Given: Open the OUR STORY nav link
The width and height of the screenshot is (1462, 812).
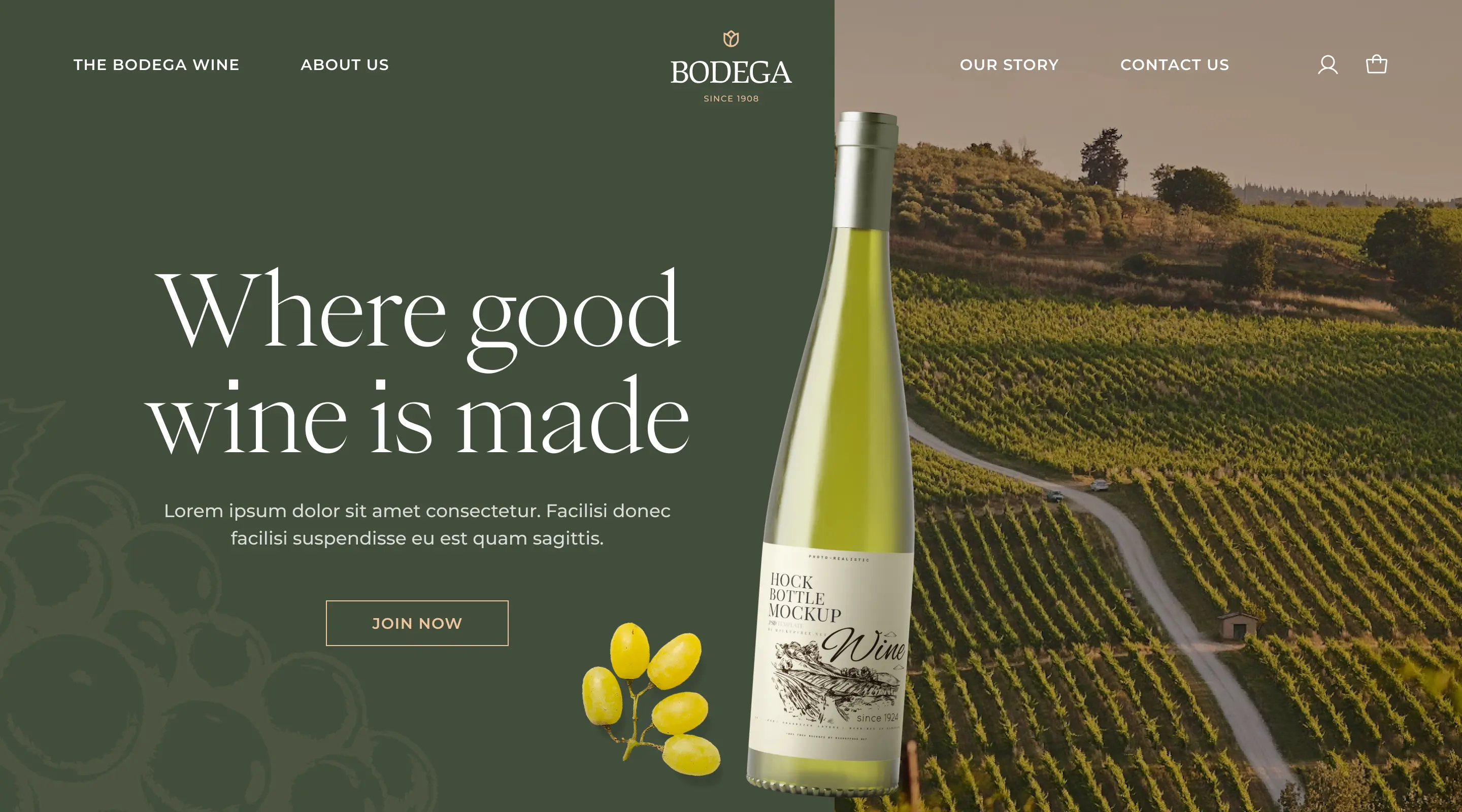Looking at the screenshot, I should point(1009,64).
